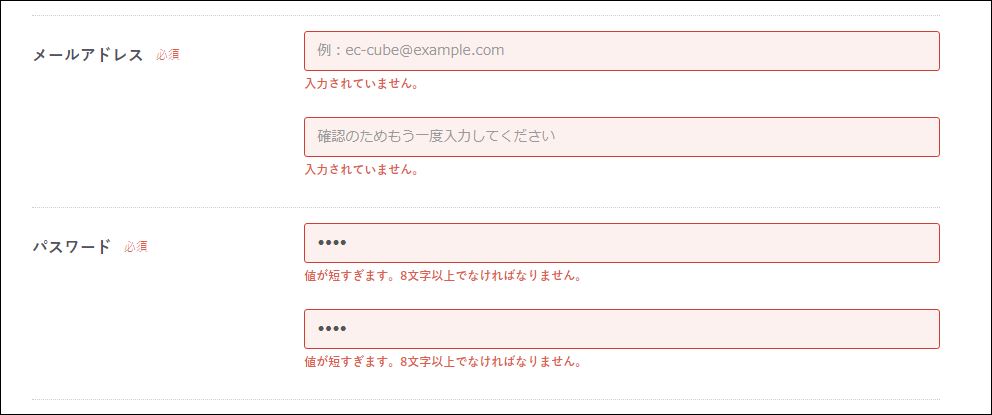
Task: Click the 入力されていません error under confirmation email field
Action: [x=361, y=170]
